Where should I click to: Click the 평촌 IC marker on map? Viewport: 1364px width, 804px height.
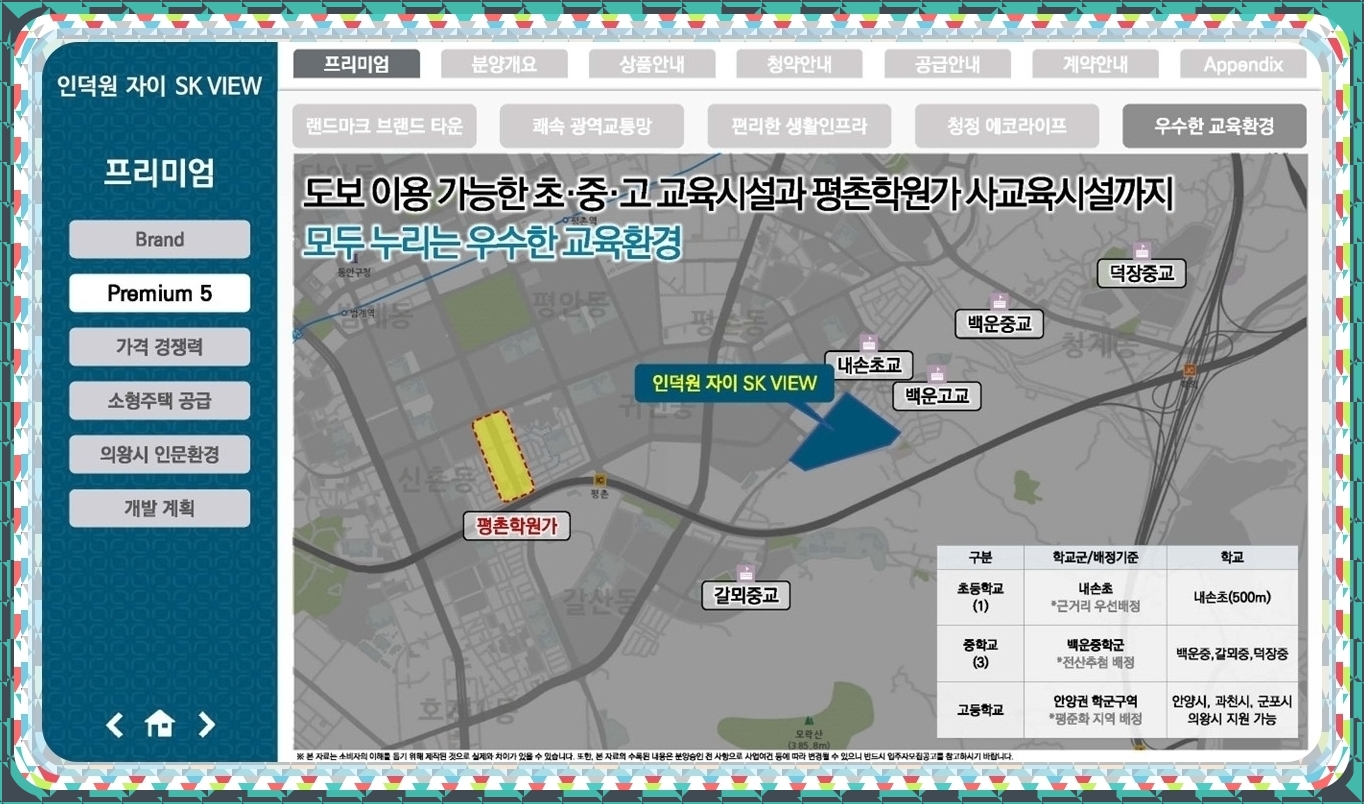(600, 479)
